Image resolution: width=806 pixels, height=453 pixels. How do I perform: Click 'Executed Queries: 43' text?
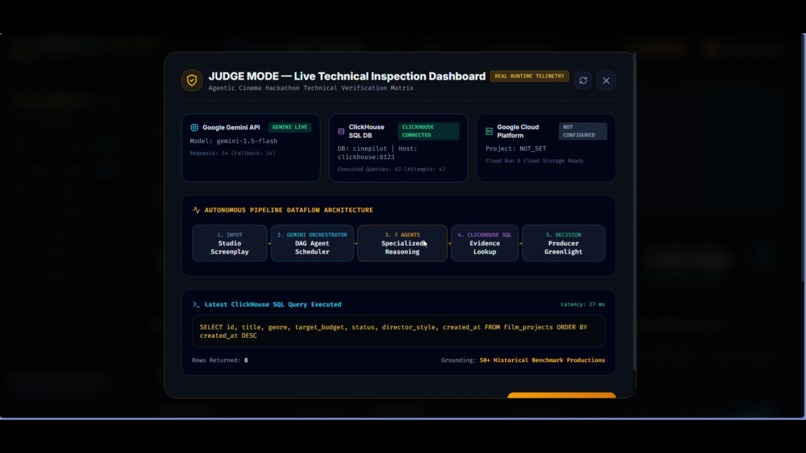369,169
